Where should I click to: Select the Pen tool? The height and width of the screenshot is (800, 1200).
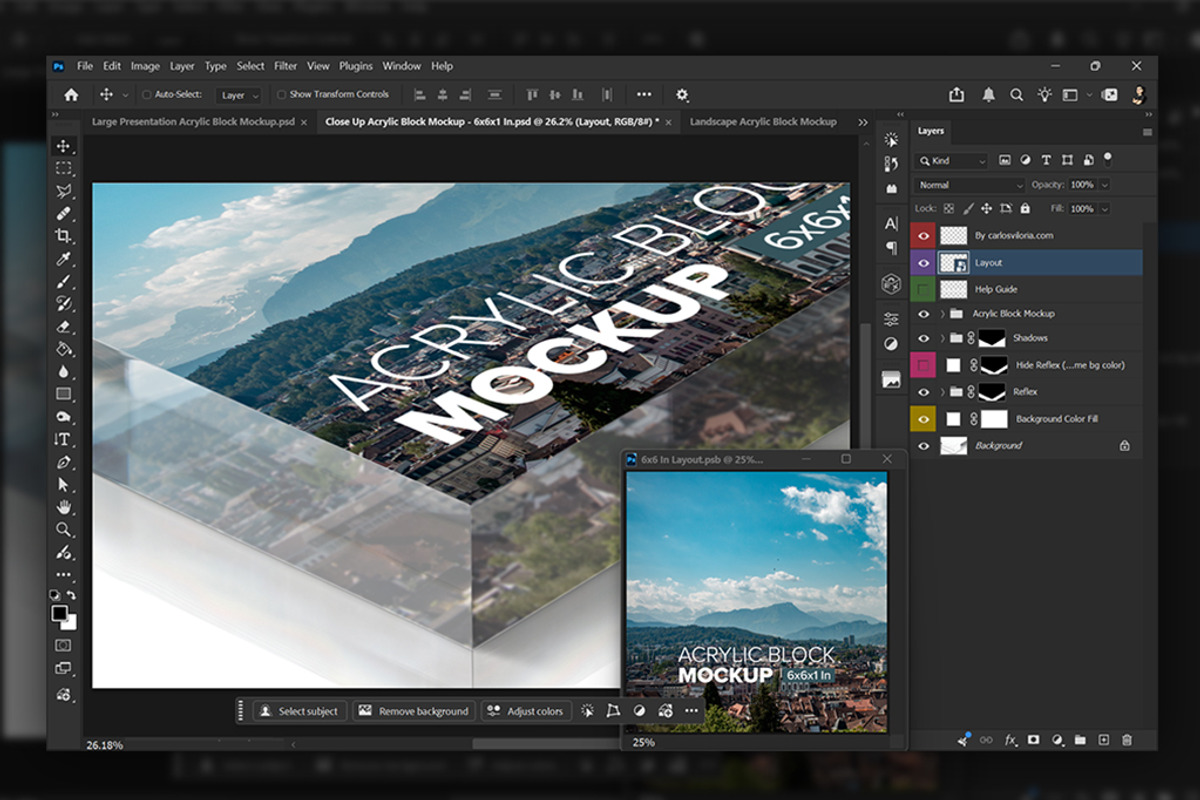(x=64, y=462)
